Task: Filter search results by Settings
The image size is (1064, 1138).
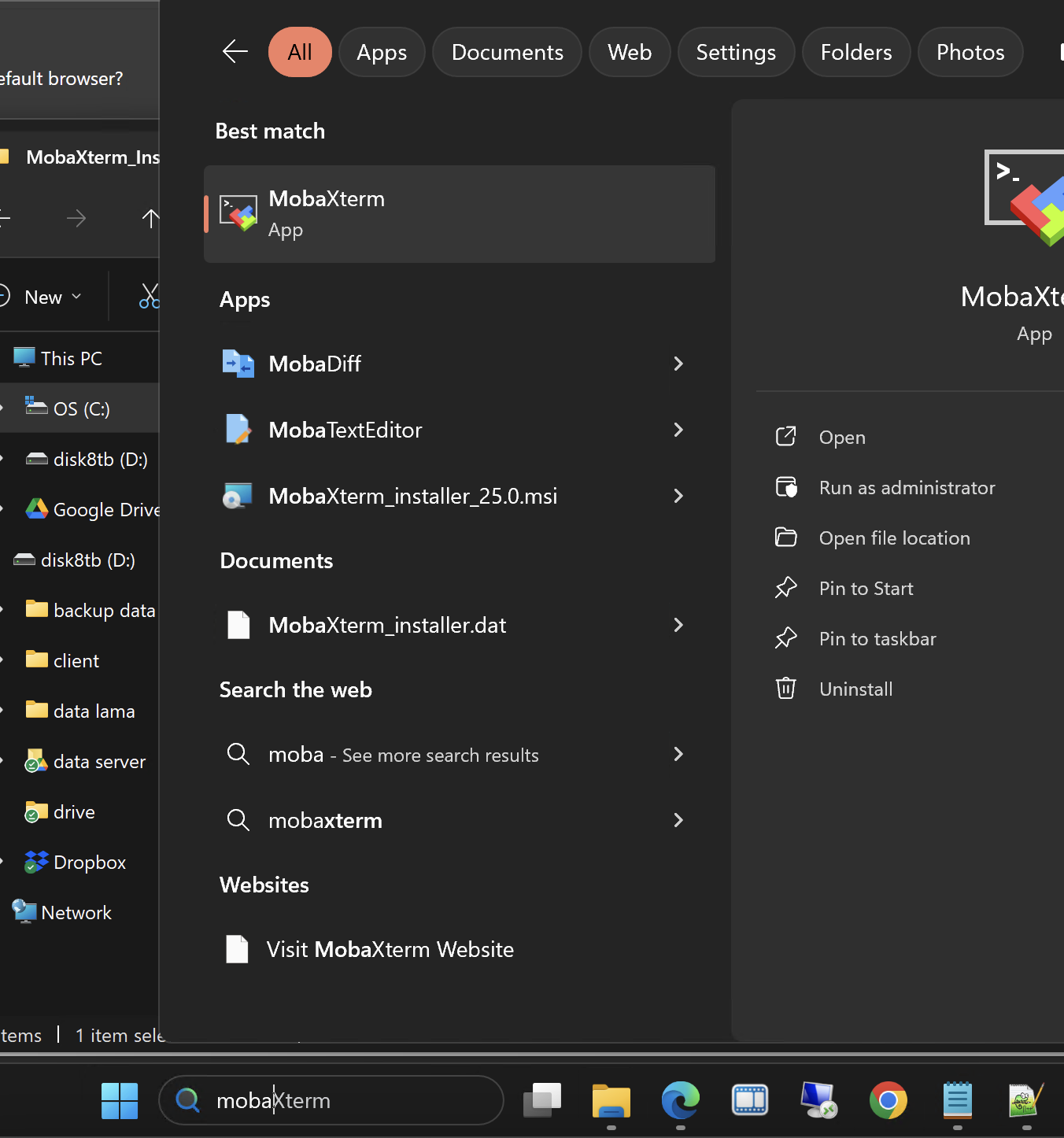Action: pos(736,52)
